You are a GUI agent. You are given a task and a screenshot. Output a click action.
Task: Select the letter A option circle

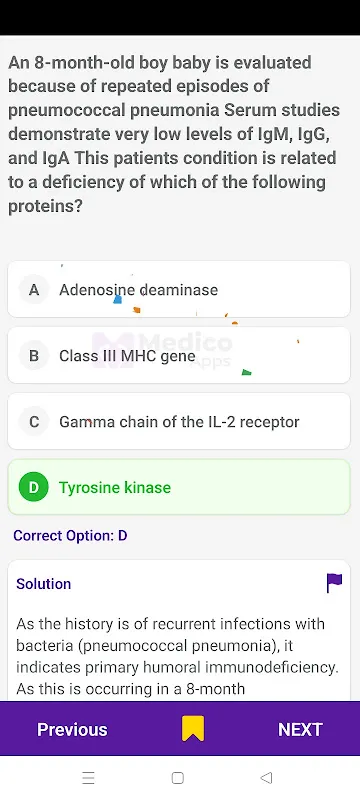(x=34, y=290)
